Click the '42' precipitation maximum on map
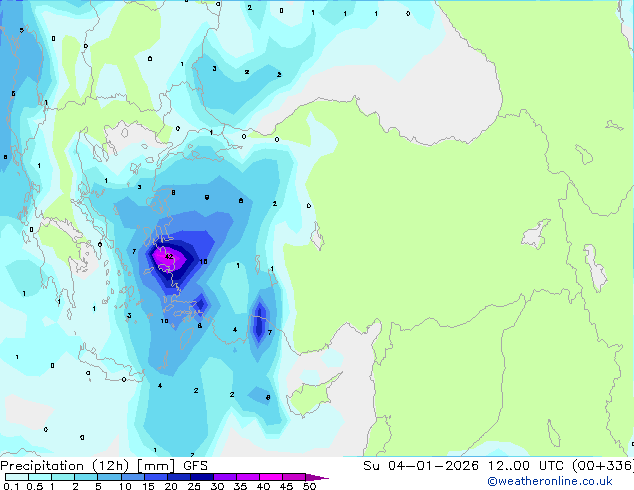 169,256
